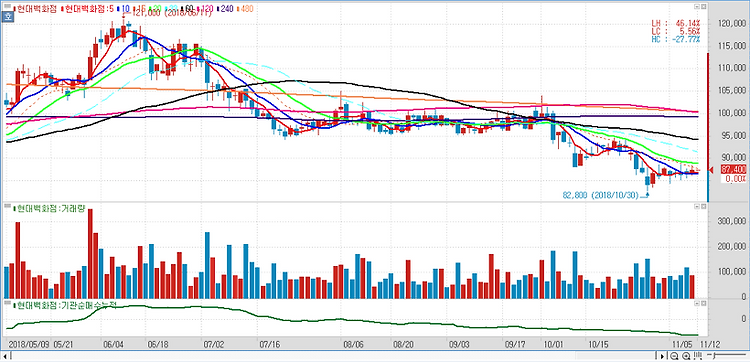The height and width of the screenshot is (362, 750).
Task: Select the 240-day moving average legend
Action: 225,9
